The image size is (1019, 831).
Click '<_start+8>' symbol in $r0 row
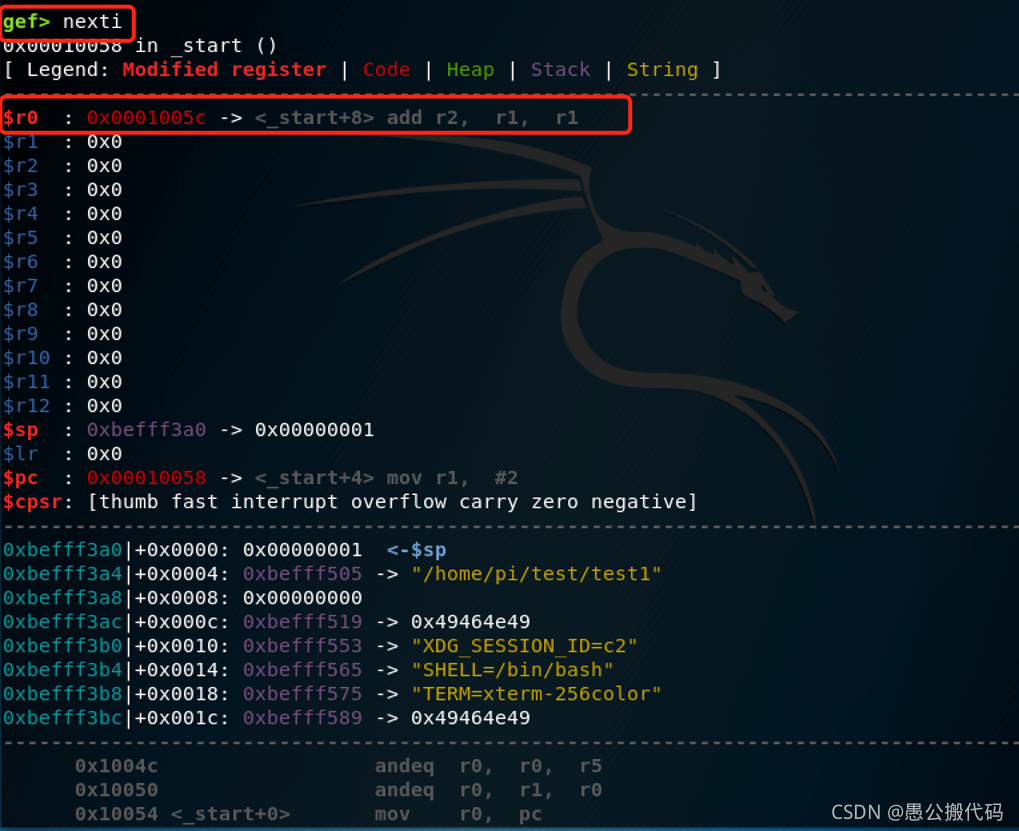315,118
